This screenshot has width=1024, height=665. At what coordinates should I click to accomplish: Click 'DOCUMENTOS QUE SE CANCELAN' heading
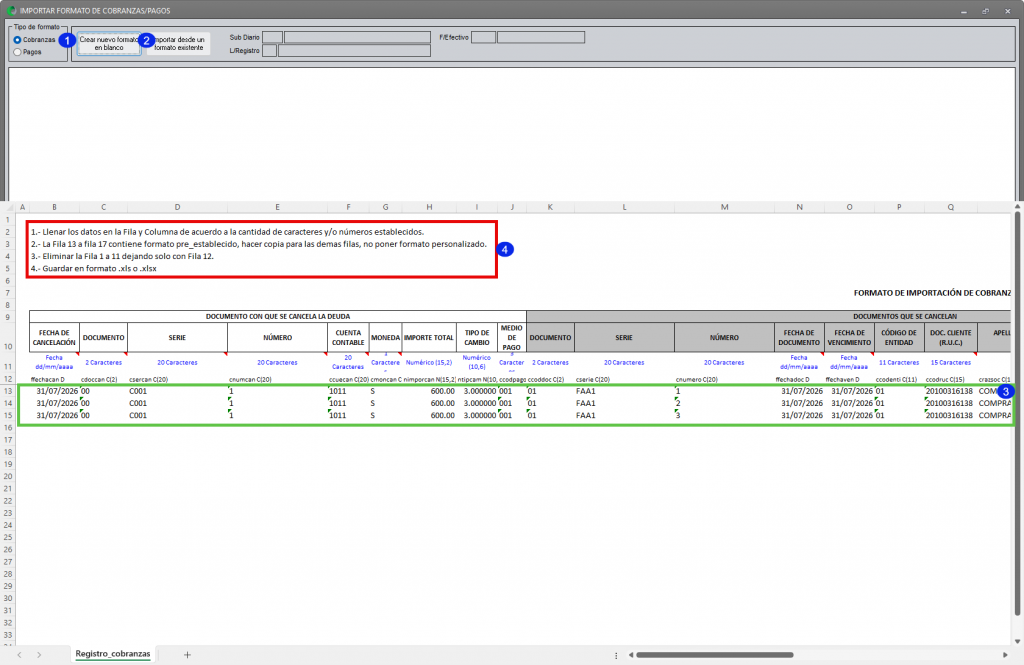pyautogui.click(x=904, y=316)
